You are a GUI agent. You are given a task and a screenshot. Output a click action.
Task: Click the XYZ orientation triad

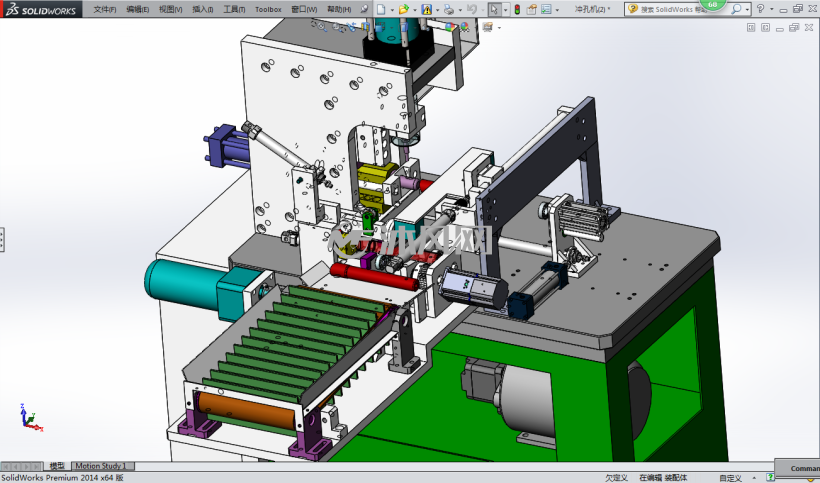pos(30,417)
